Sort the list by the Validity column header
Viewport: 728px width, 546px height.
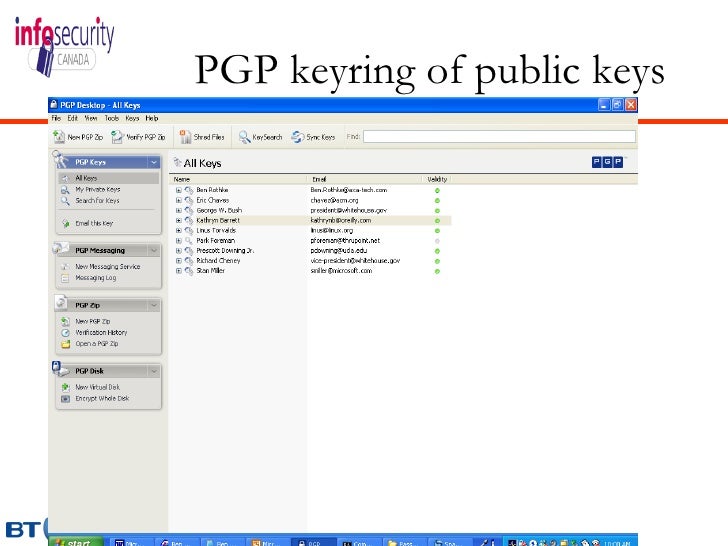[437, 179]
